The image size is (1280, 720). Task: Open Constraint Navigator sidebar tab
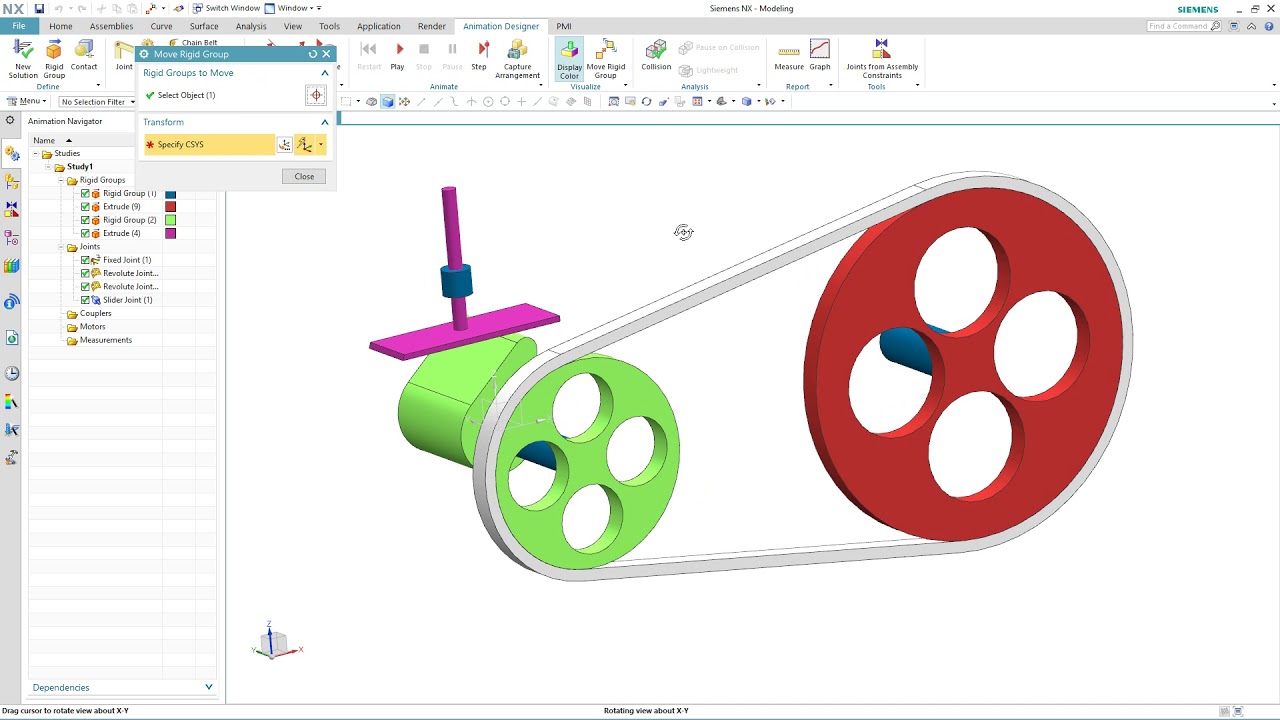[x=11, y=209]
